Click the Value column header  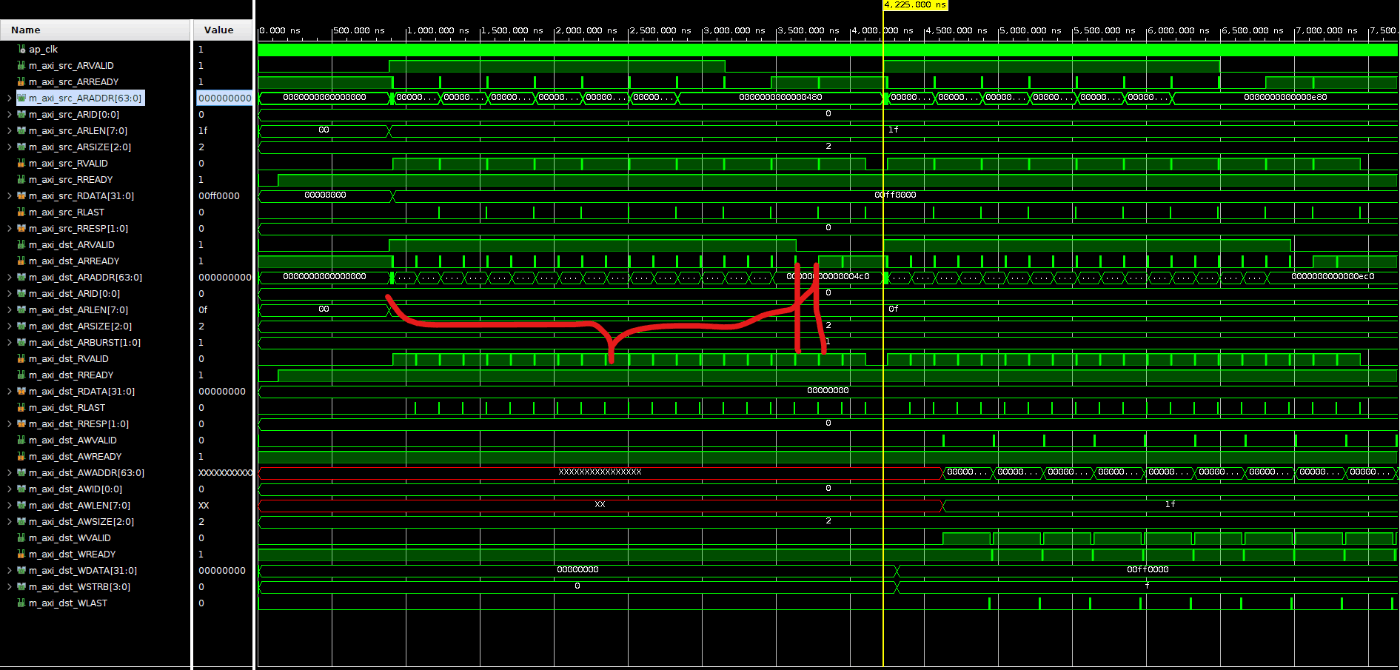[x=222, y=30]
